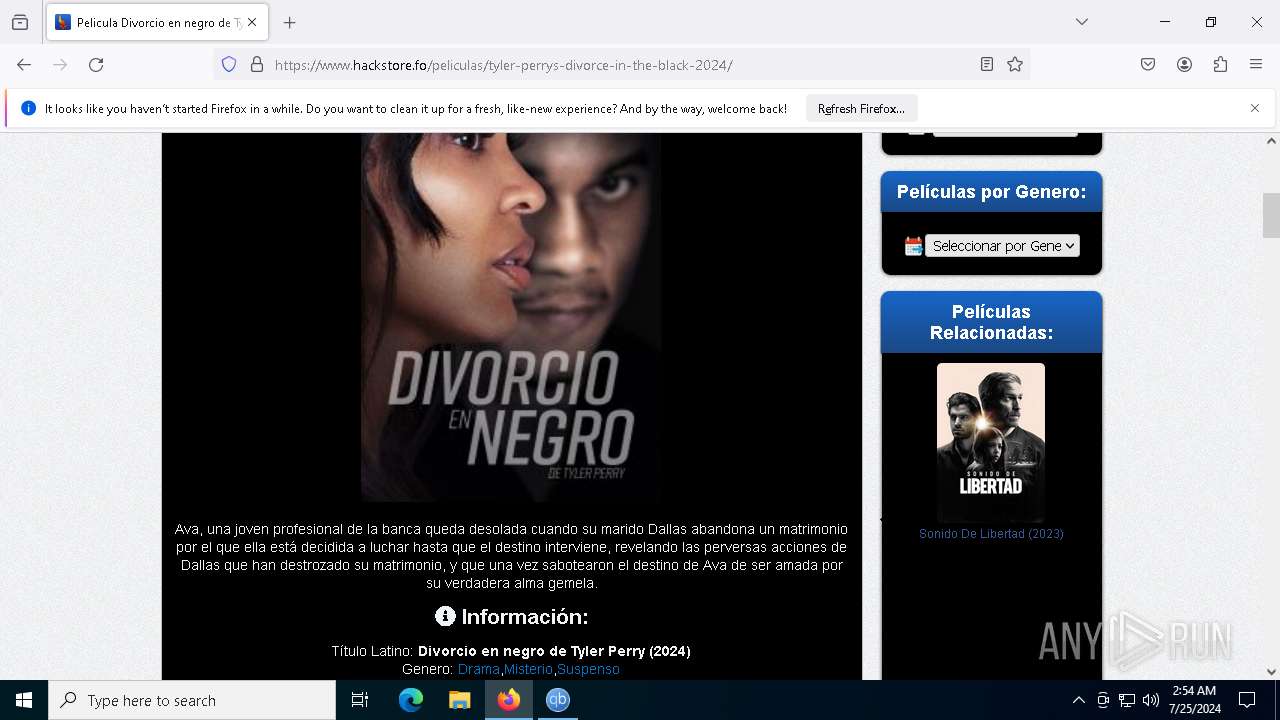Click the URL address bar
This screenshot has width=1280, height=720.
pos(620,65)
